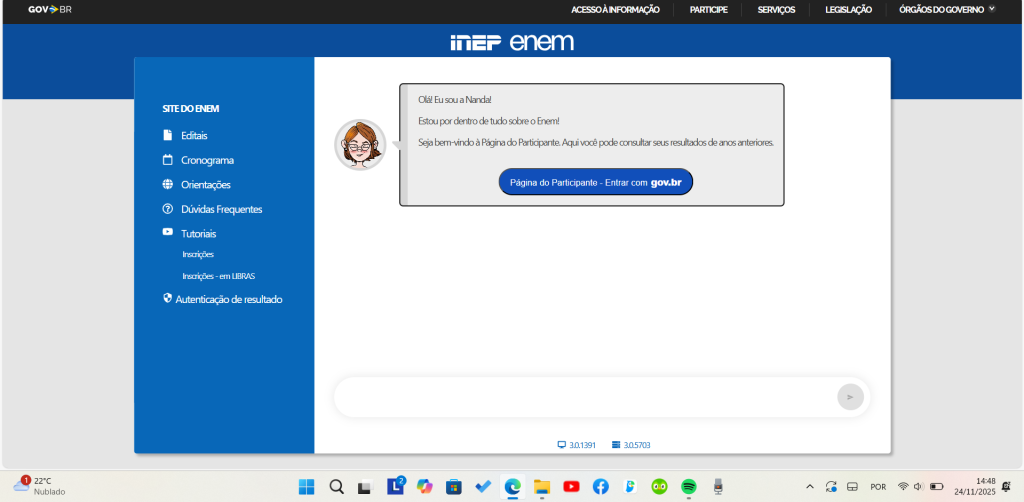Click the Cronograma calendar icon
This screenshot has width=1024, height=502.
pyautogui.click(x=168, y=160)
